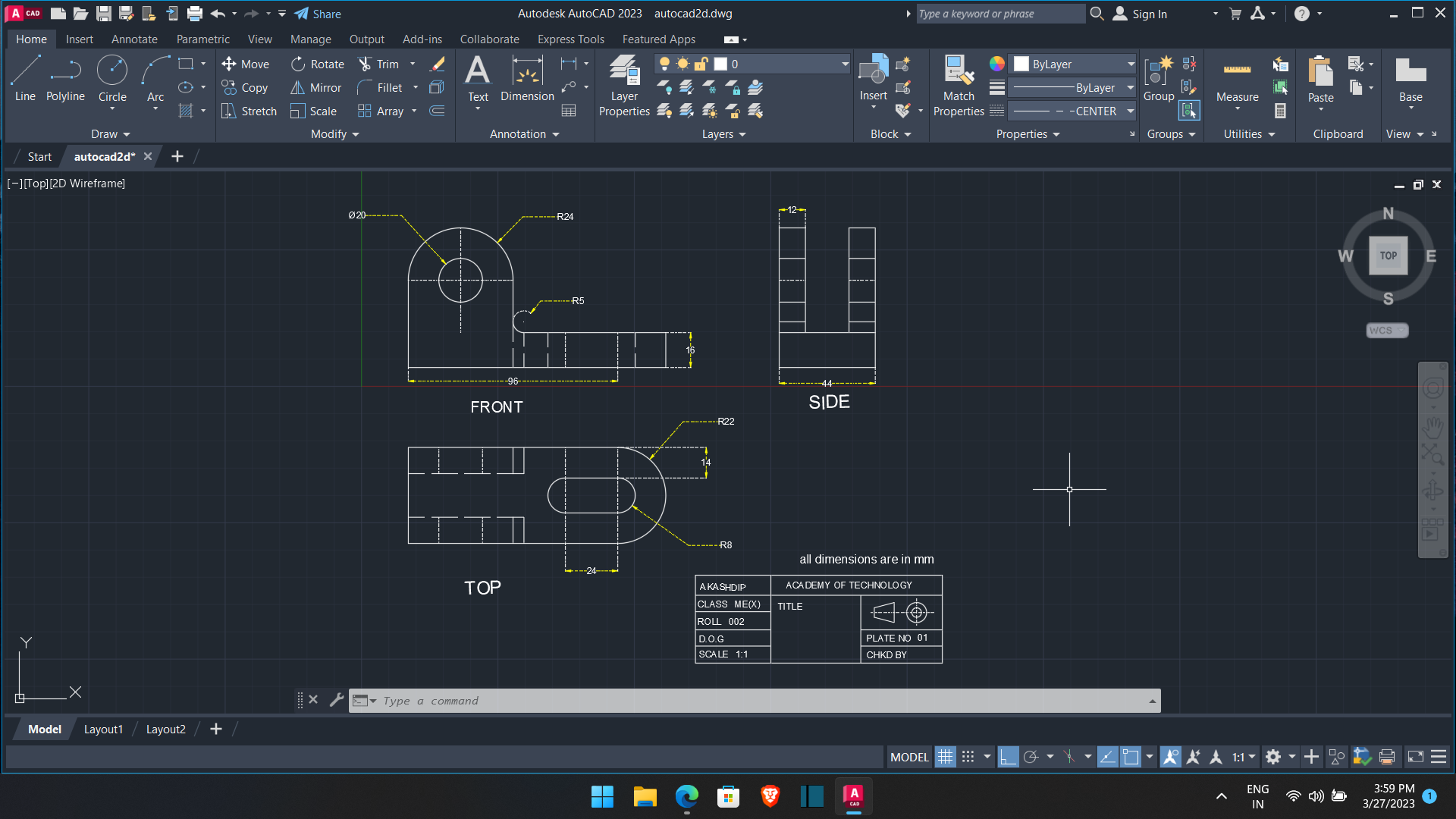This screenshot has height=819, width=1456.
Task: Select the Line tool
Action: pos(24,81)
